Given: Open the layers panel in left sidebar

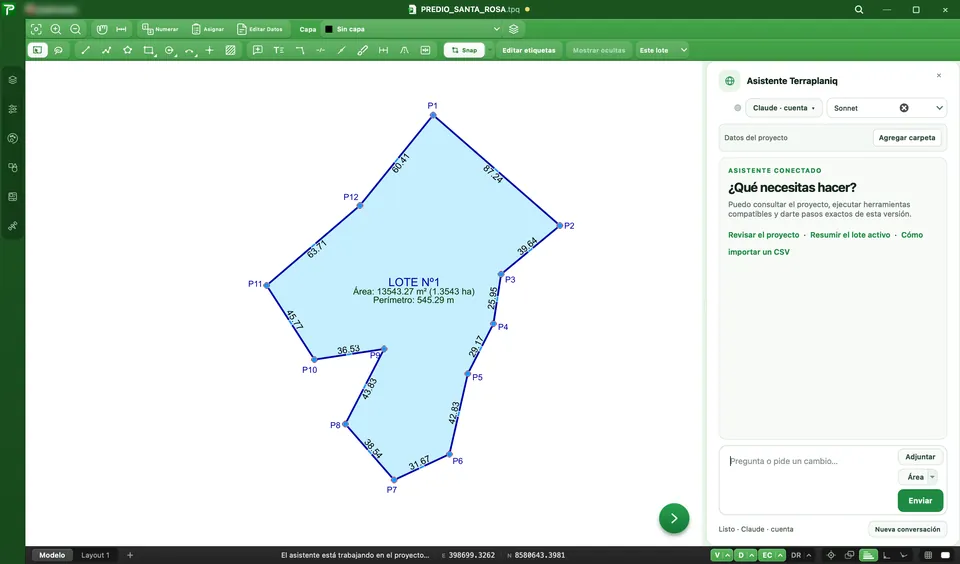Looking at the screenshot, I should point(12,80).
